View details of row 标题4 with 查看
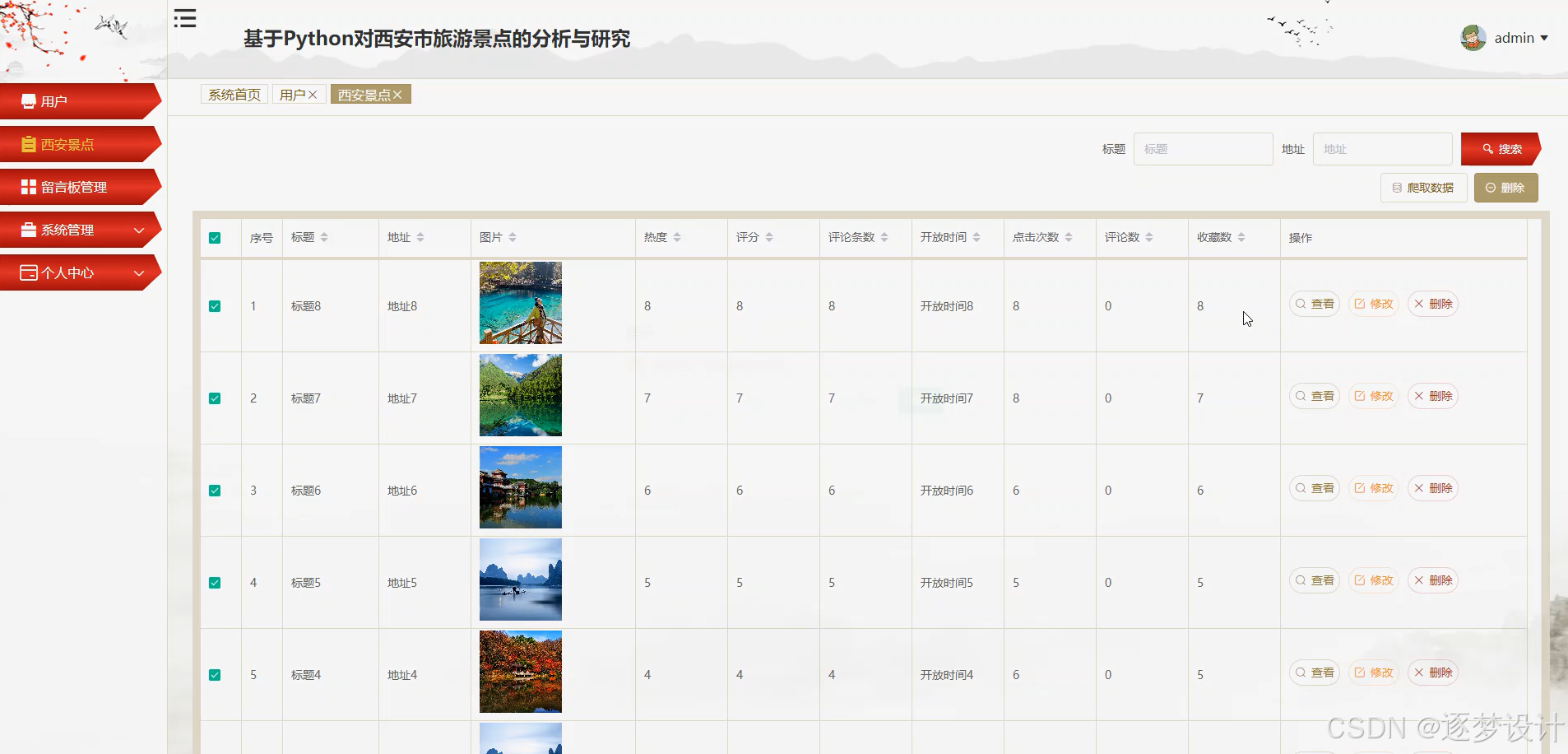Screen dimensions: 1568x754 1315,673
